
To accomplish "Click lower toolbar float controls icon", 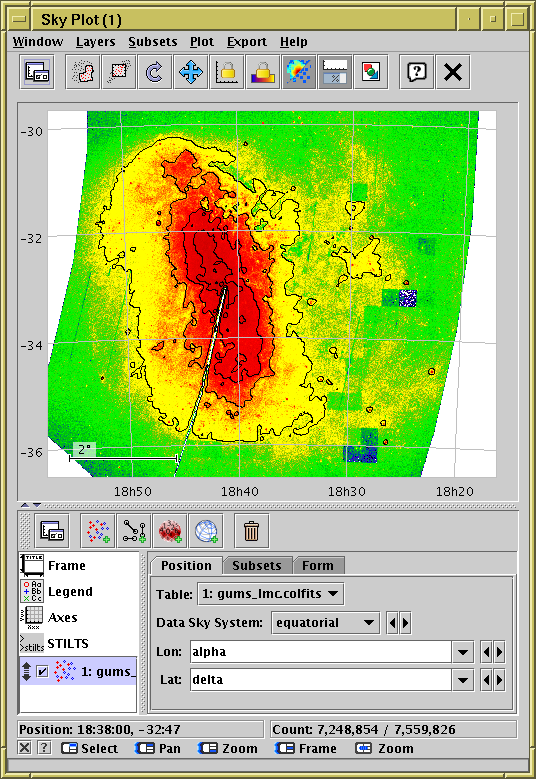I will [x=52, y=531].
